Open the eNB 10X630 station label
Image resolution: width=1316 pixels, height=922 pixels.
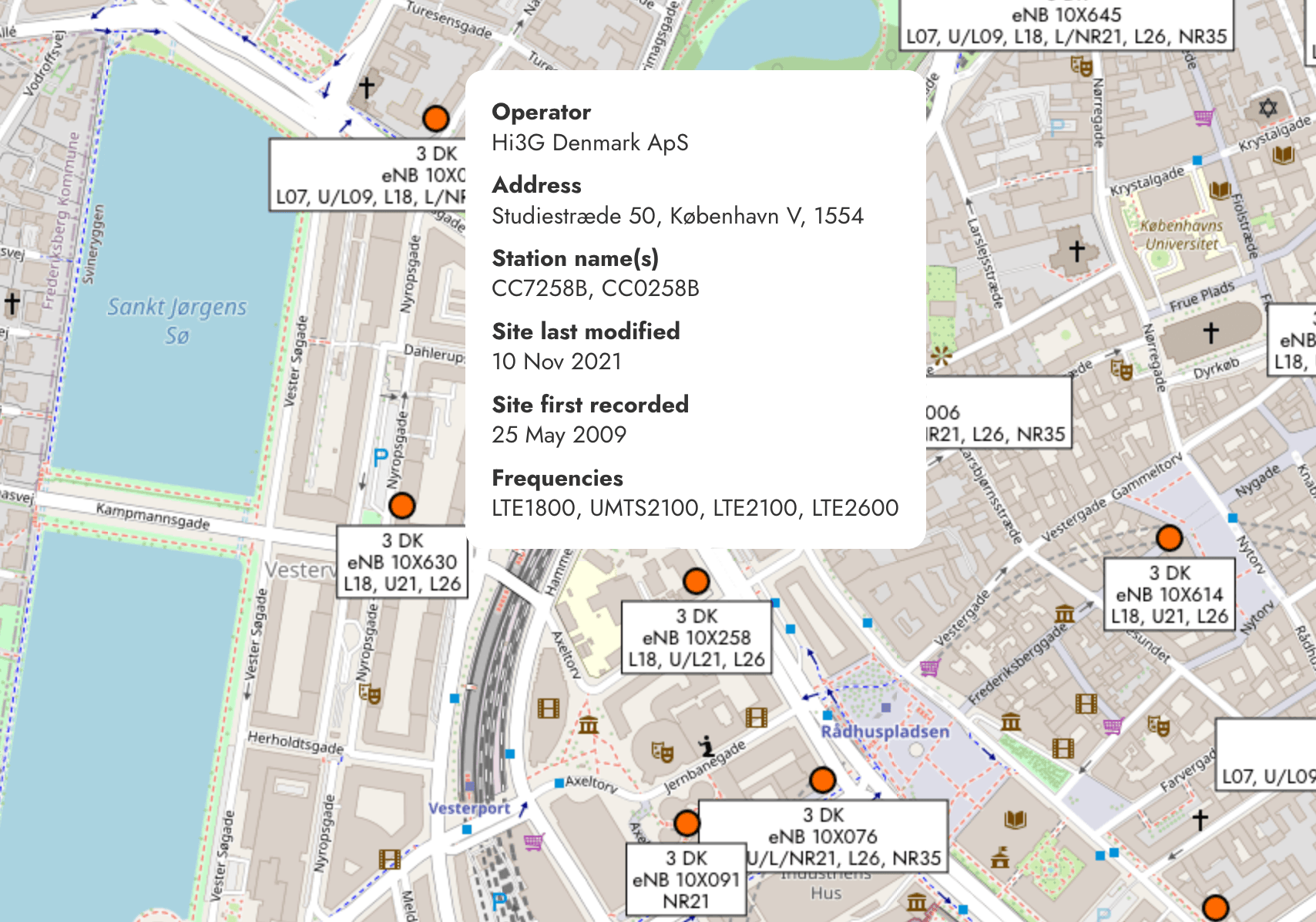[402, 562]
